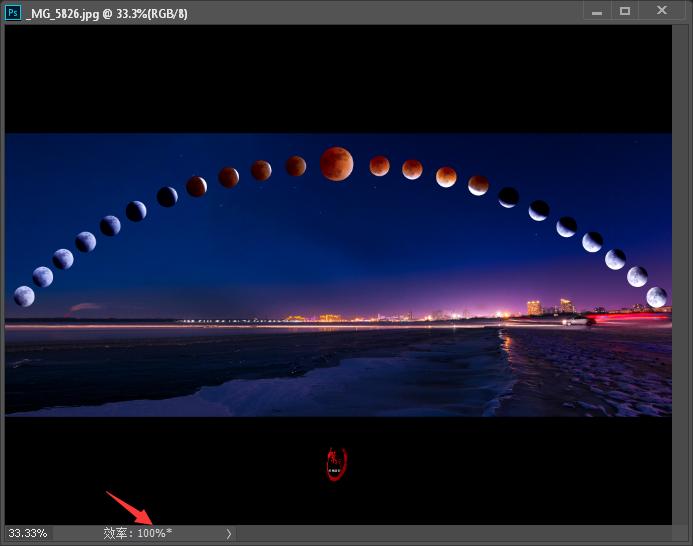The image size is (693, 546).
Task: Close the _MG_5826.jpg document window
Action: (x=662, y=12)
